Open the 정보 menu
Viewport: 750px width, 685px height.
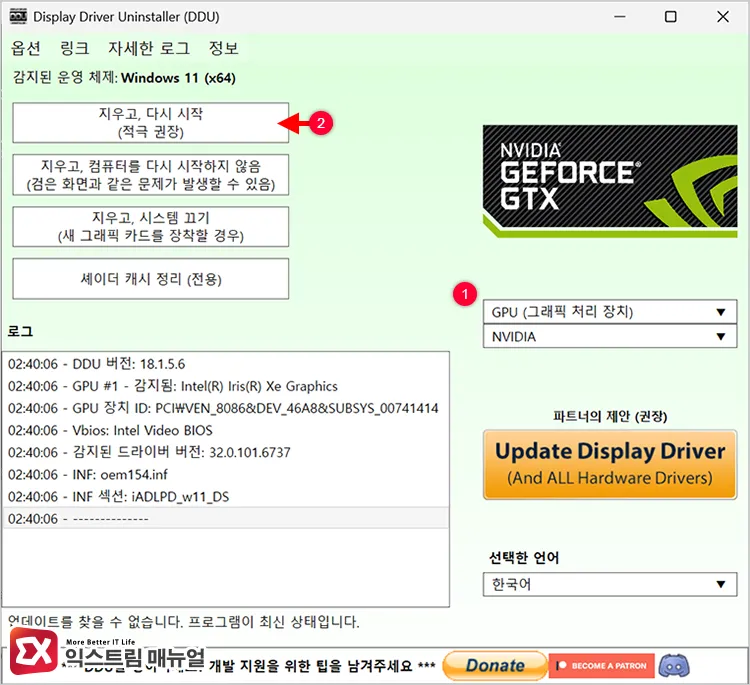(223, 48)
